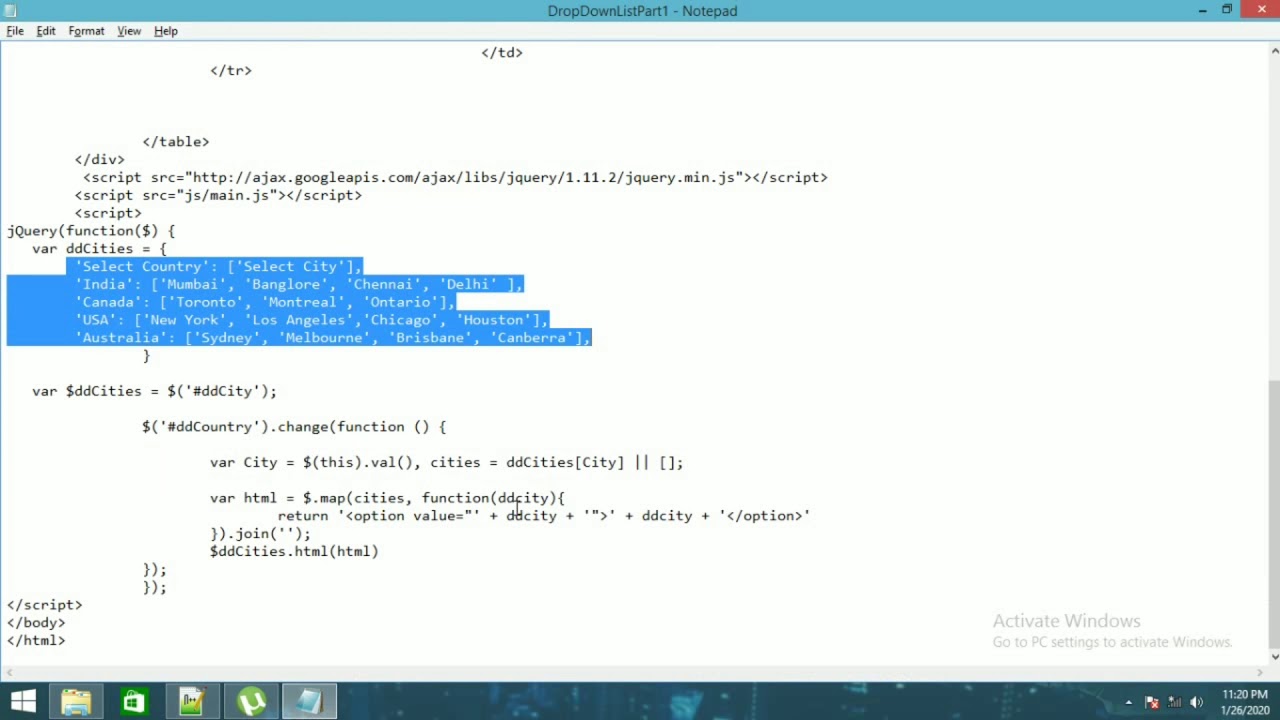The image size is (1280, 720).
Task: Click the closing </td> tag
Action: click(502, 52)
